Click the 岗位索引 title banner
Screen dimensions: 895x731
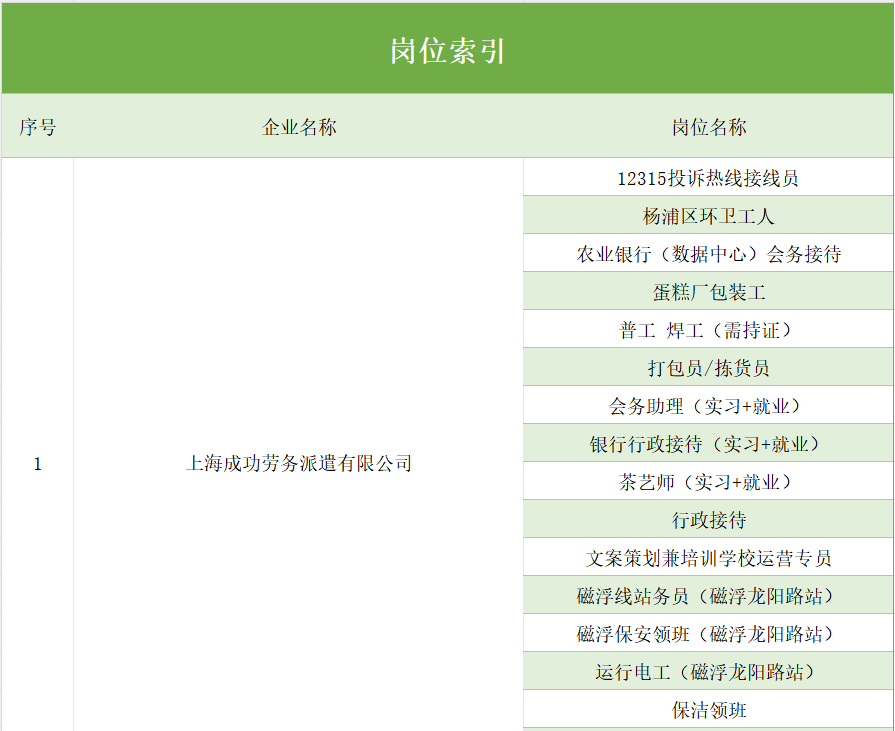(447, 51)
